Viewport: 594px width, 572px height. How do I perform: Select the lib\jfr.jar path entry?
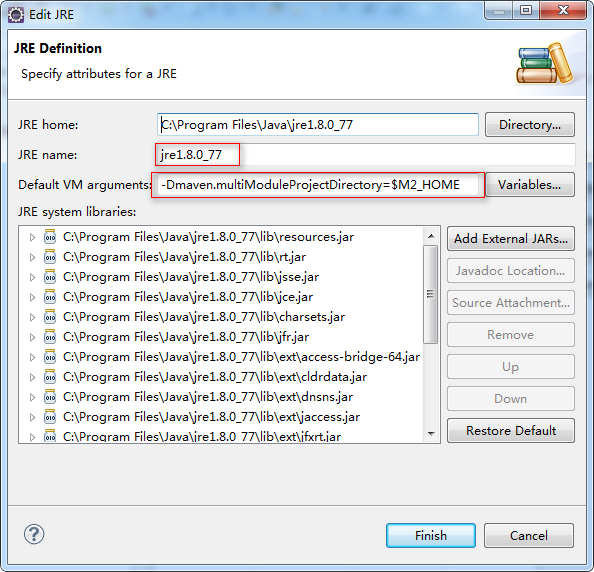186,337
